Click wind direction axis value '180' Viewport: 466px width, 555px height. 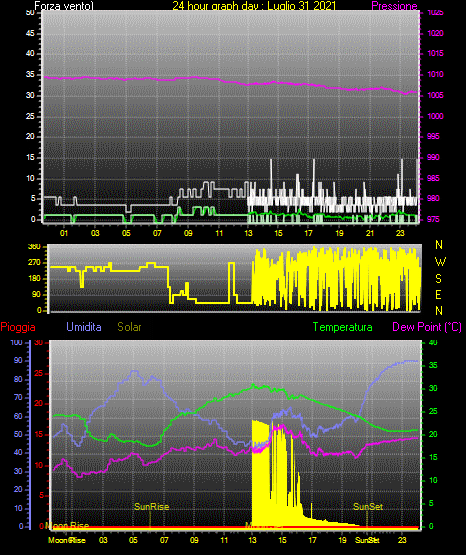tap(34, 279)
